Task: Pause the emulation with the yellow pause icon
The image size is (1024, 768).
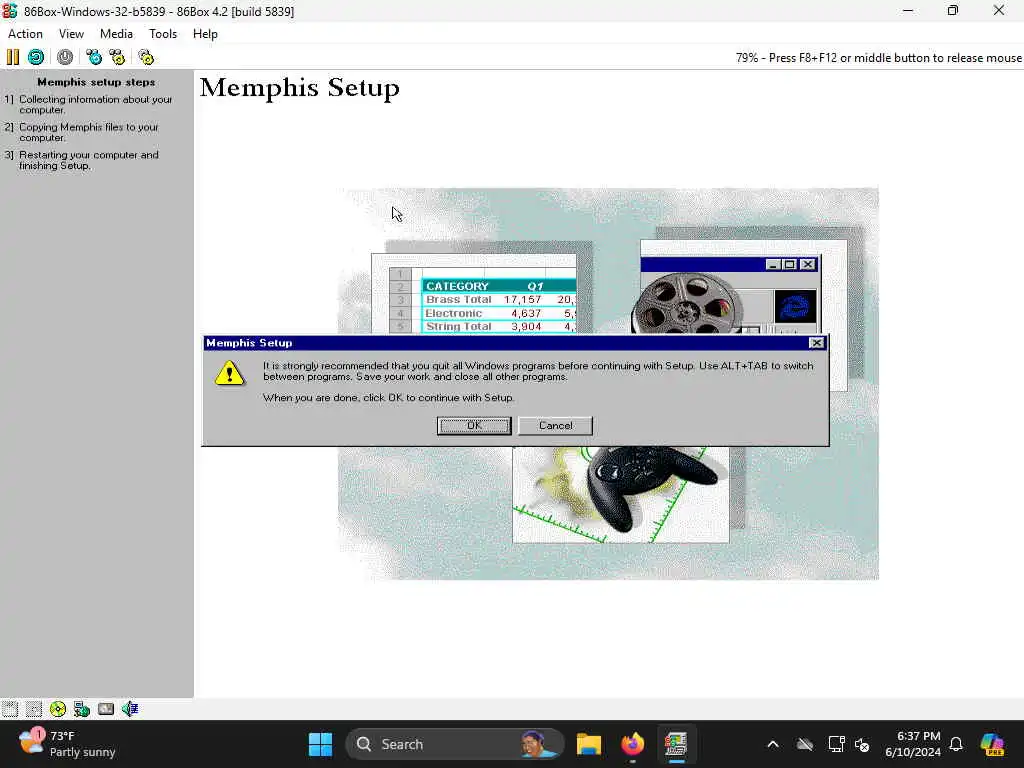Action: [13, 57]
